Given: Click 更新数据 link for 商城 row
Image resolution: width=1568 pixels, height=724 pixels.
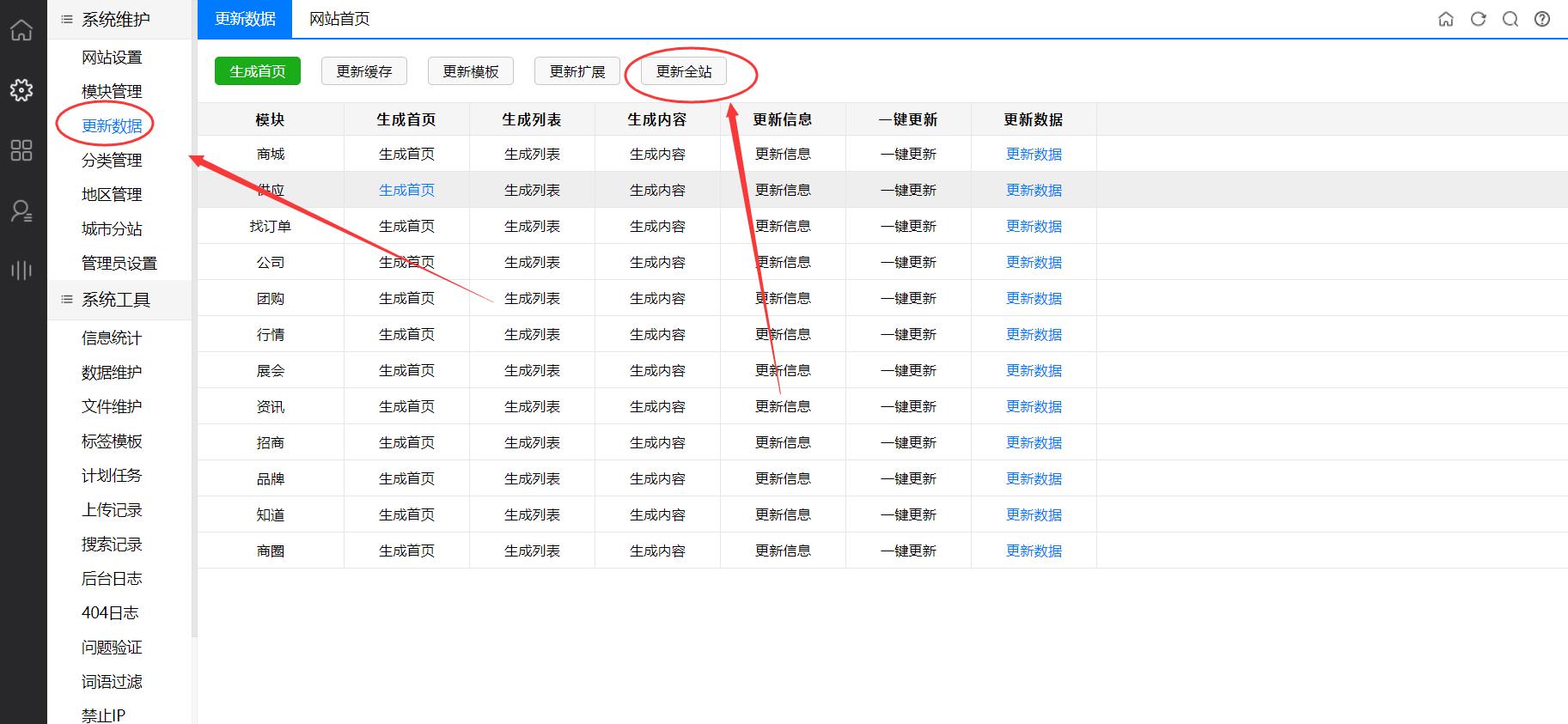Looking at the screenshot, I should point(1034,155).
